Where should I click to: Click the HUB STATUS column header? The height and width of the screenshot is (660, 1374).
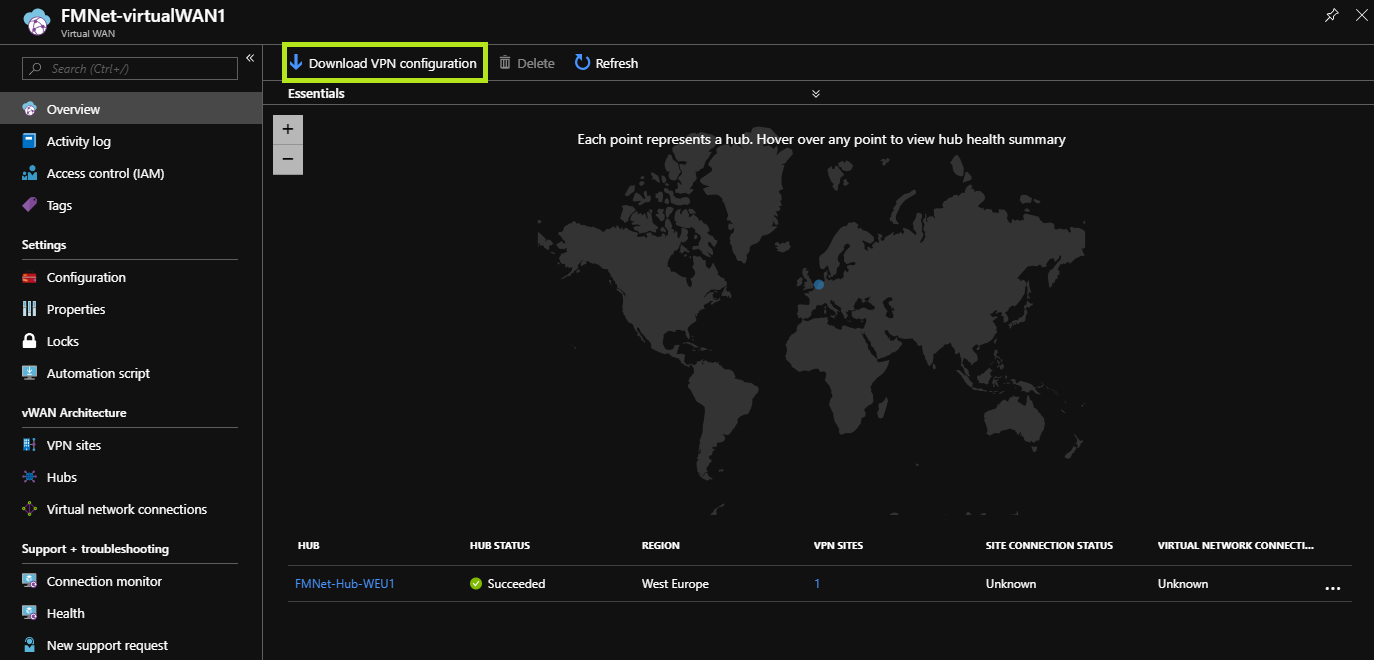pos(500,546)
